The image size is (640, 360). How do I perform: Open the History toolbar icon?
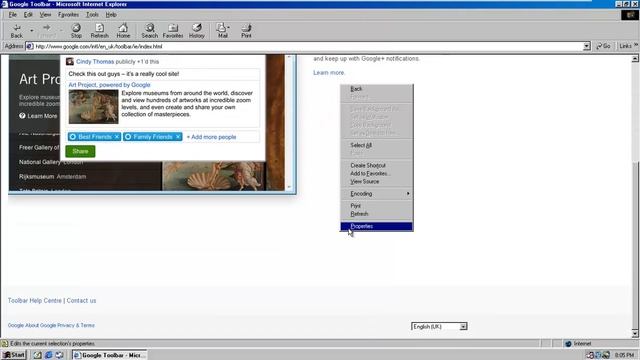196,31
